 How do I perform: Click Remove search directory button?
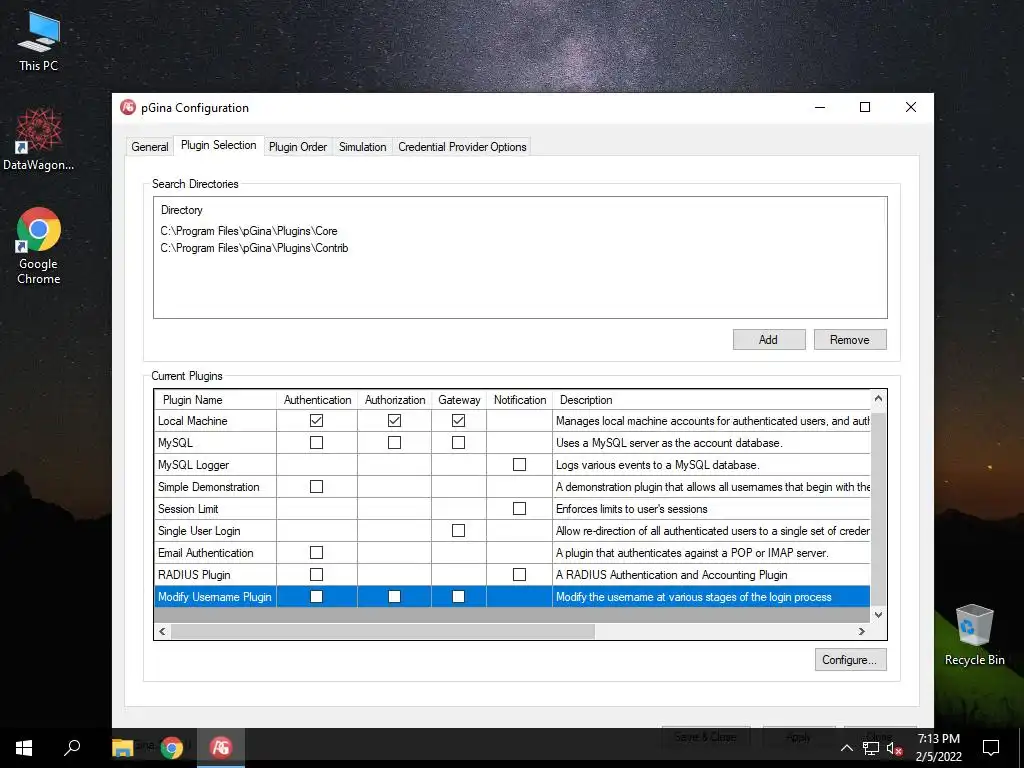[x=850, y=340]
